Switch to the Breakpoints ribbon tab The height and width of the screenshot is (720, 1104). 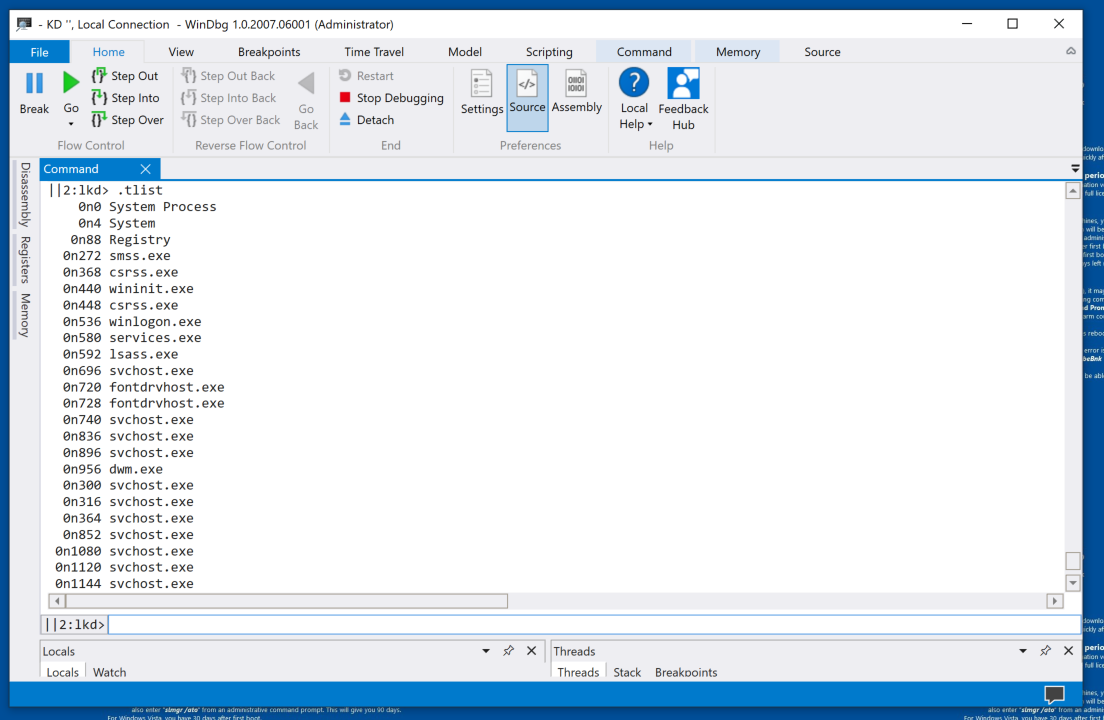tap(269, 51)
